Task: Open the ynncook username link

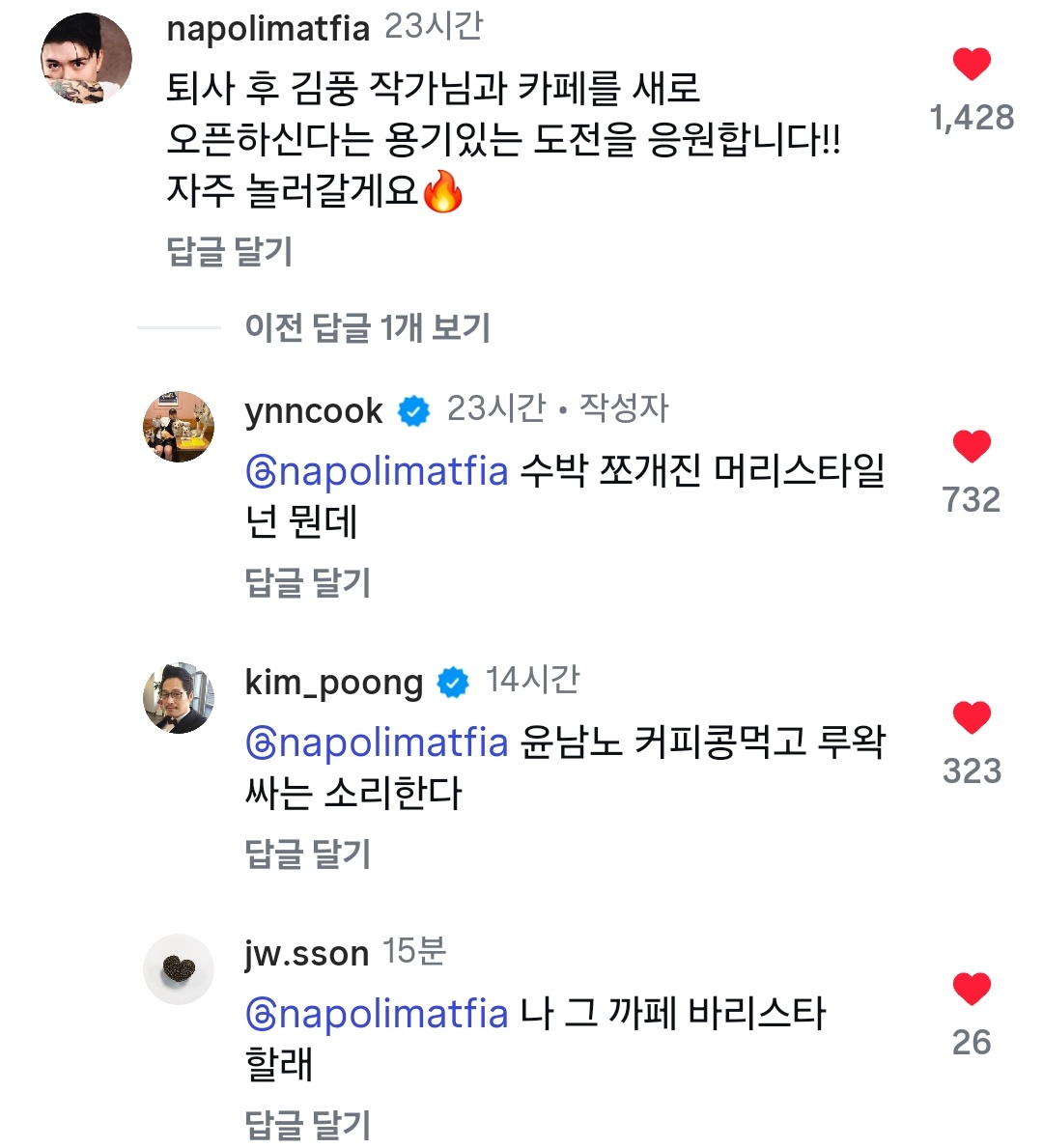Action: (x=314, y=411)
